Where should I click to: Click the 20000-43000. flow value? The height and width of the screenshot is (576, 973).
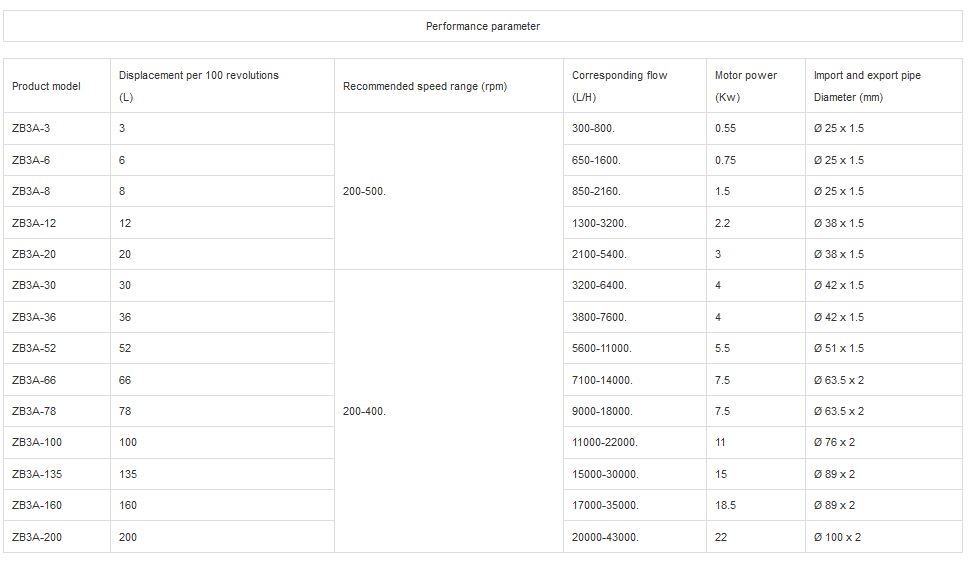click(604, 537)
